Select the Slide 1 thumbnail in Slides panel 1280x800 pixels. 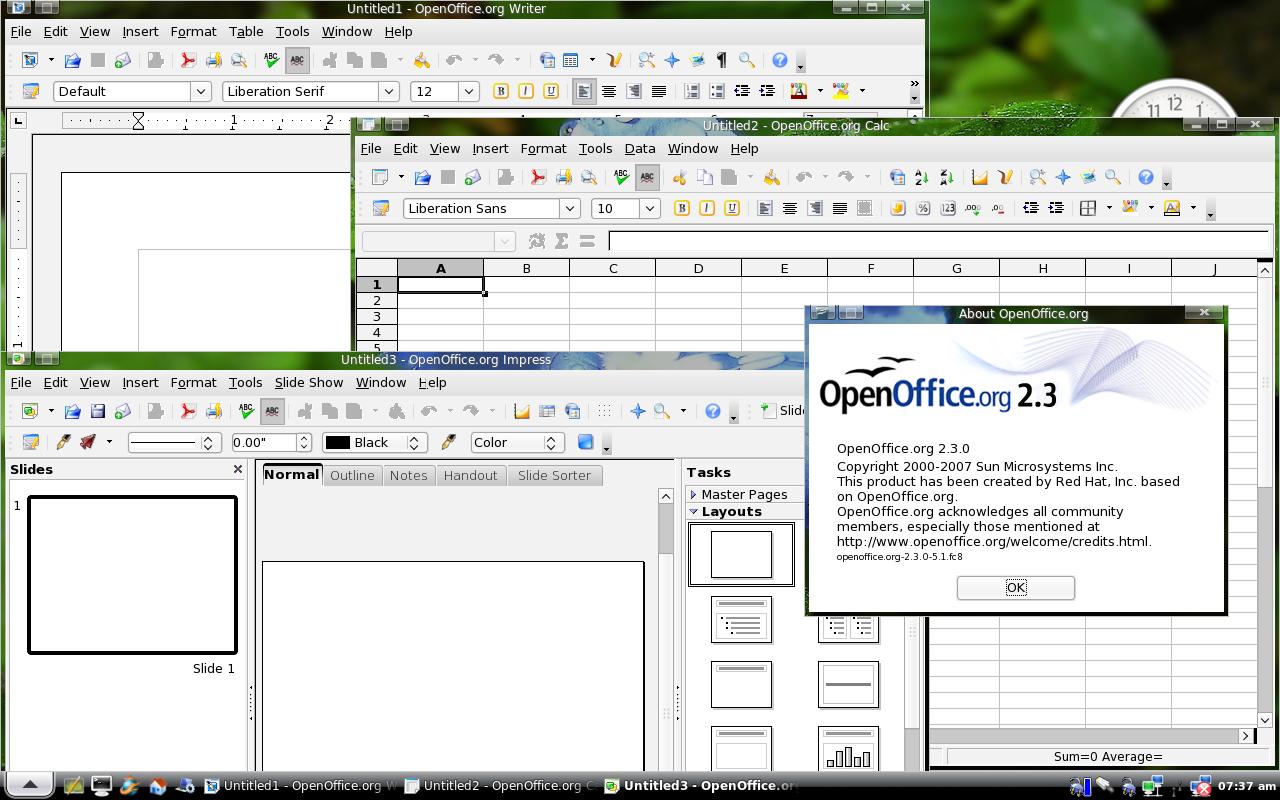[x=132, y=575]
